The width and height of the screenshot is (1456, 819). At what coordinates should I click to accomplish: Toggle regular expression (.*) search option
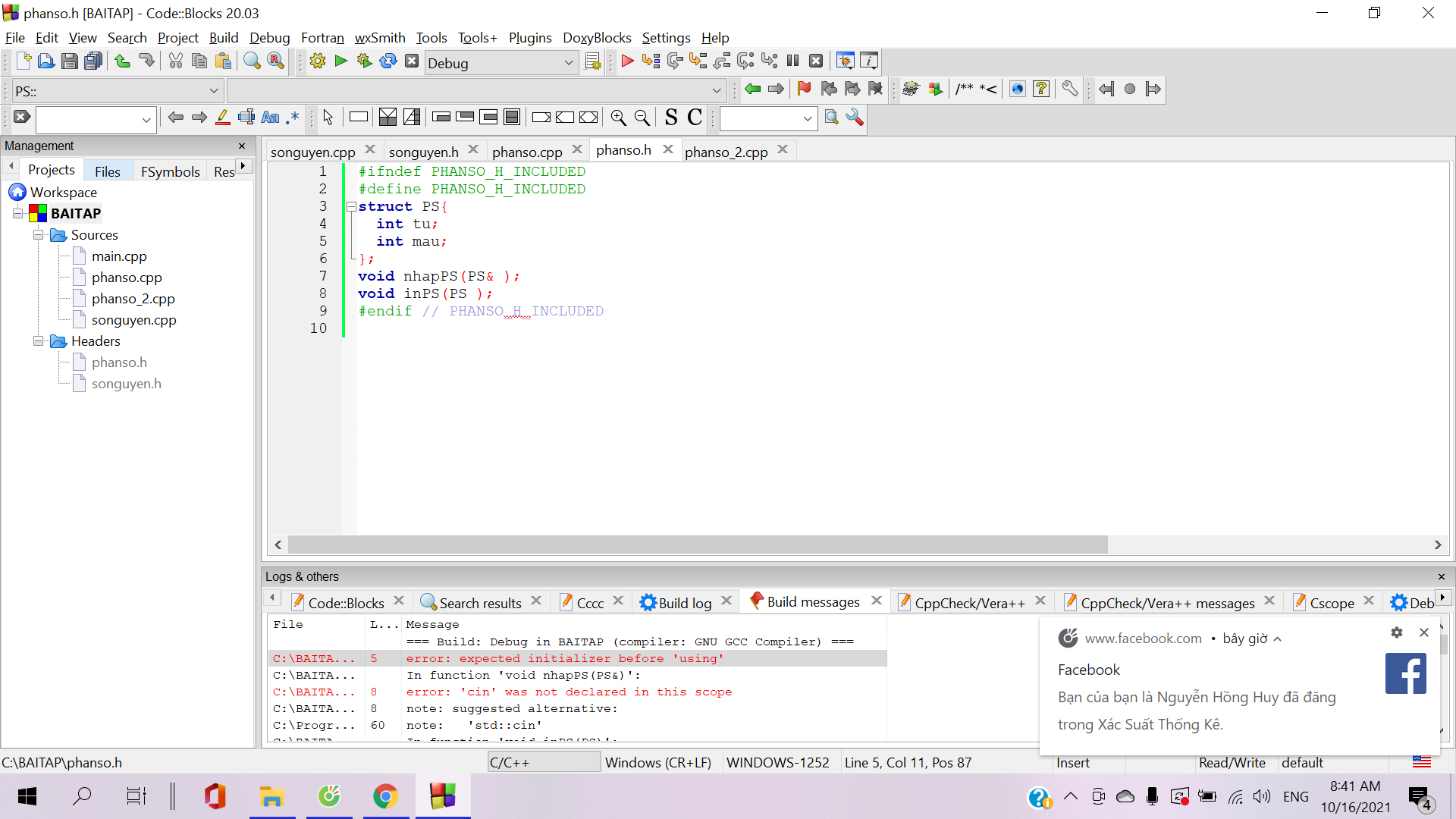[x=293, y=118]
